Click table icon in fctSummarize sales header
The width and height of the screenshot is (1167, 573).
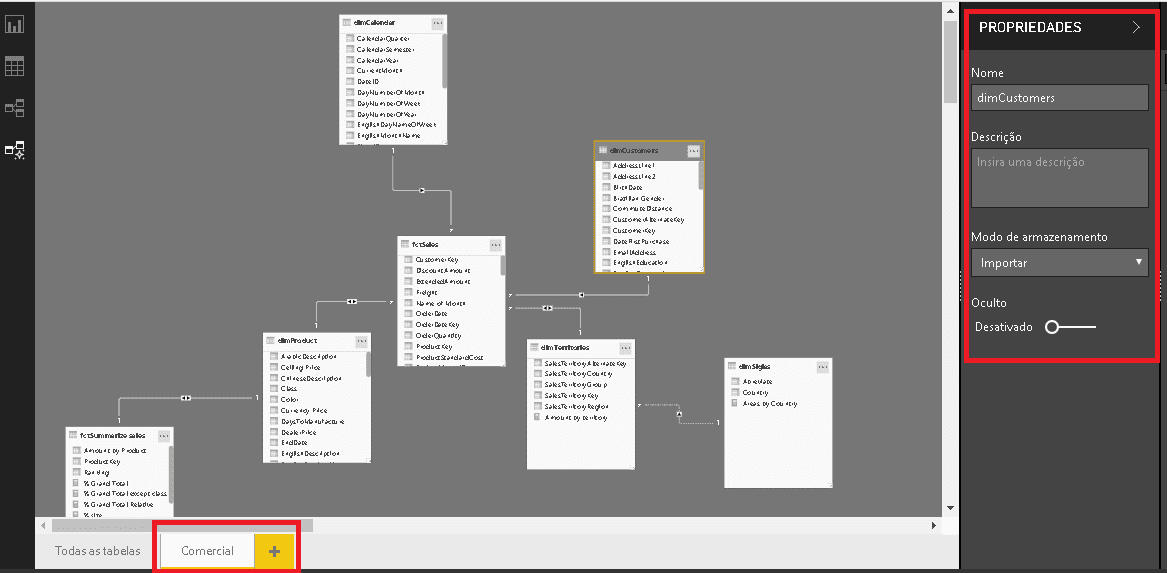coord(74,435)
